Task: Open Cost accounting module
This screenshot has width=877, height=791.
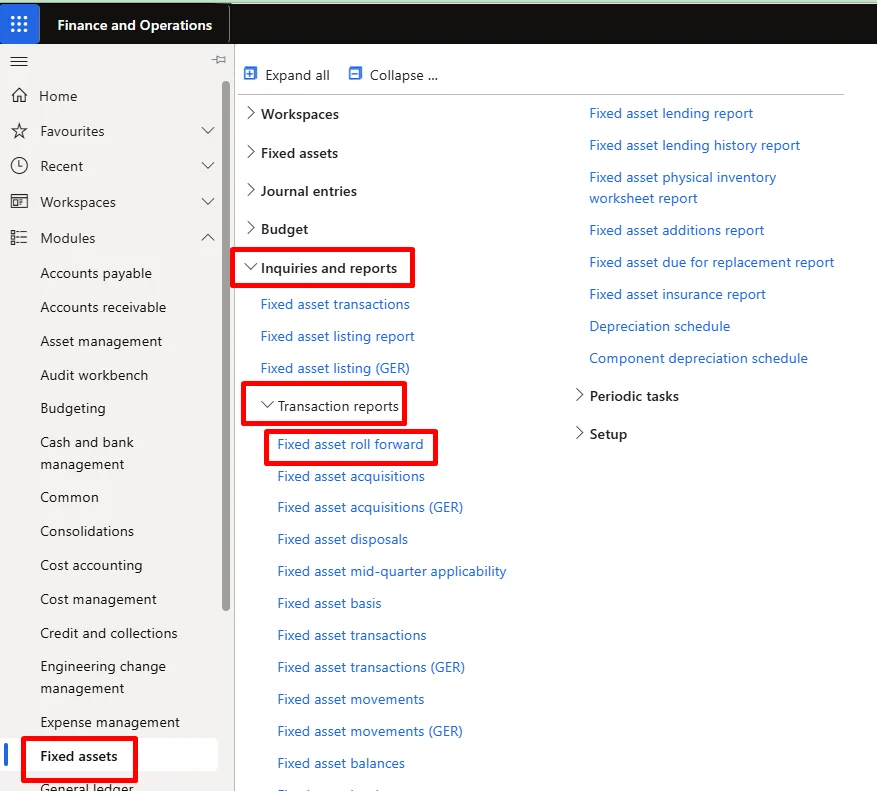Action: 91,565
